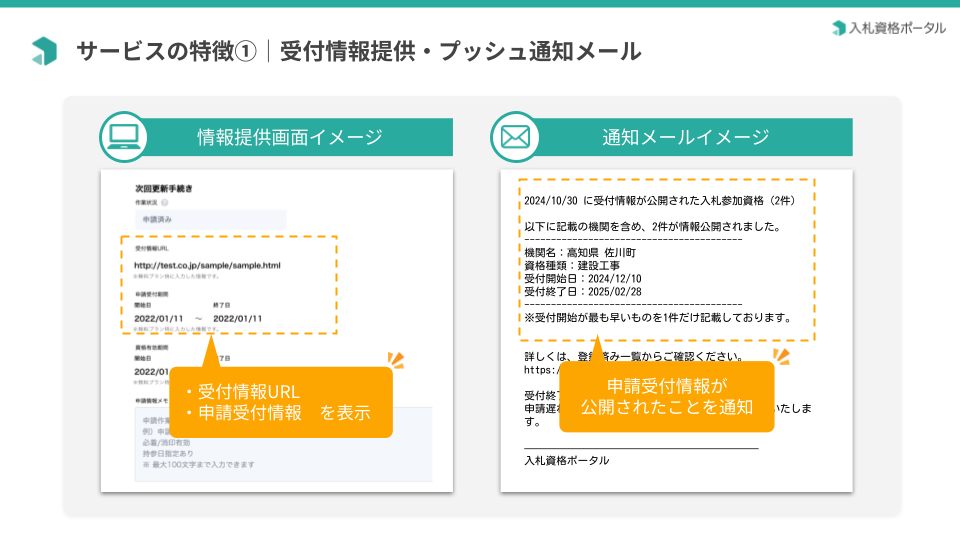Select the 情報提供画面イメージ header banner

tap(290, 137)
